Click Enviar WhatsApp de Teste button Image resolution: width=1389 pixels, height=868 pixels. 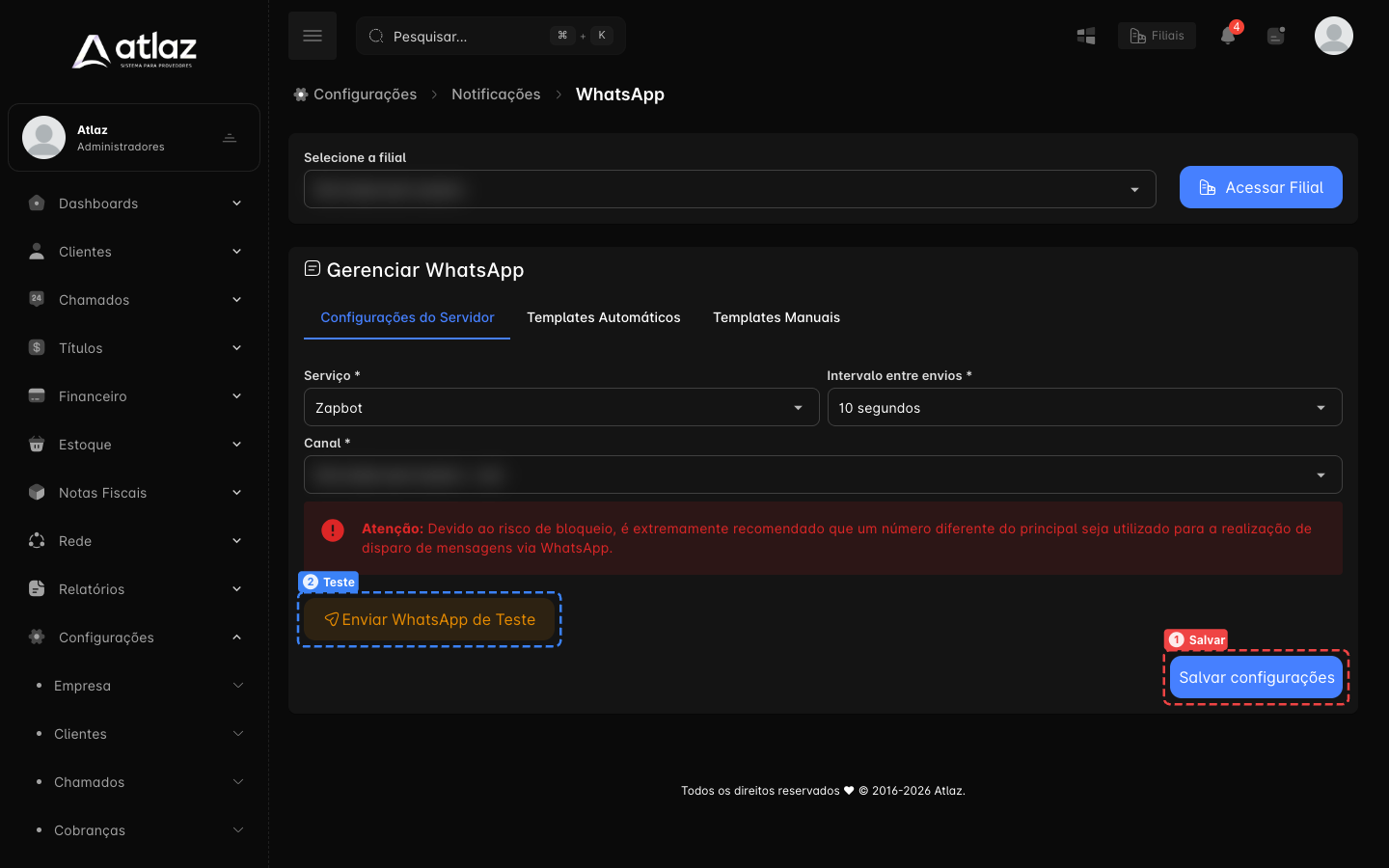tap(429, 619)
